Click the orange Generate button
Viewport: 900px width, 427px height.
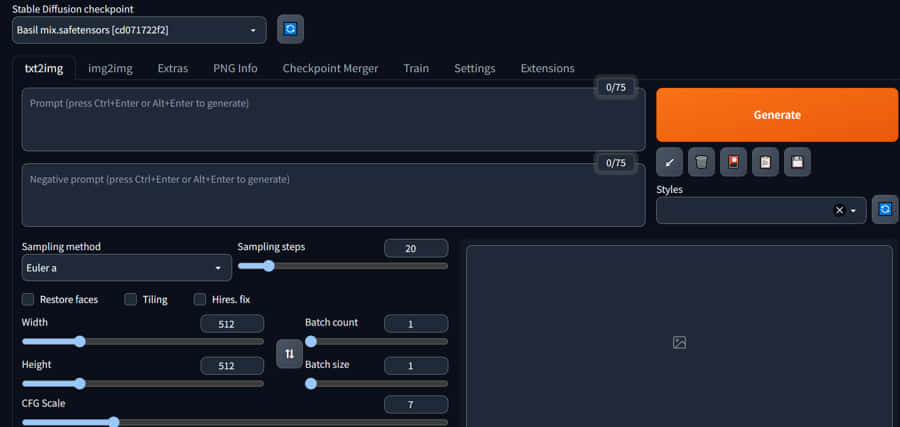pyautogui.click(x=777, y=115)
